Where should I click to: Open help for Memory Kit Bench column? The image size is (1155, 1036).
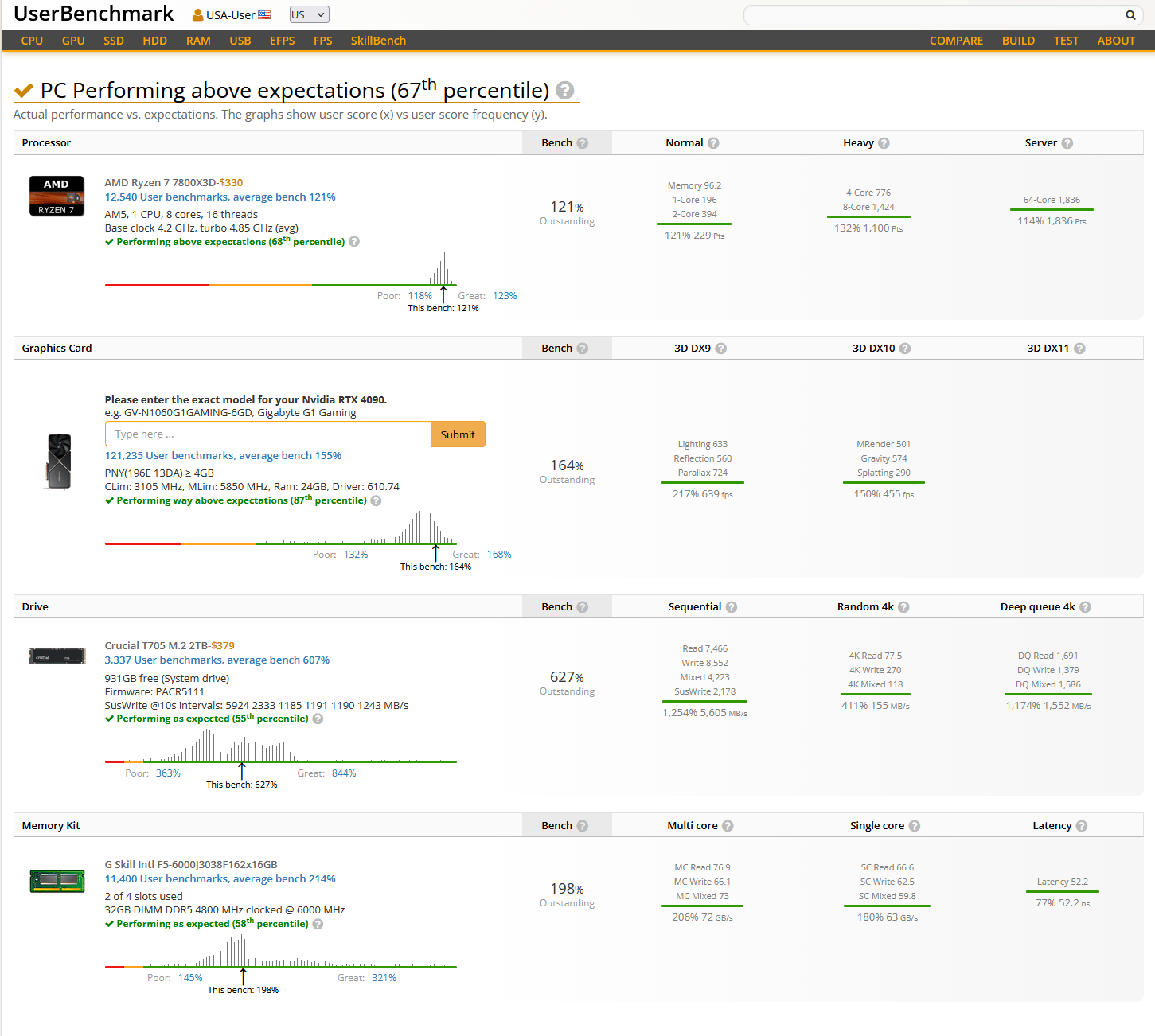583,826
